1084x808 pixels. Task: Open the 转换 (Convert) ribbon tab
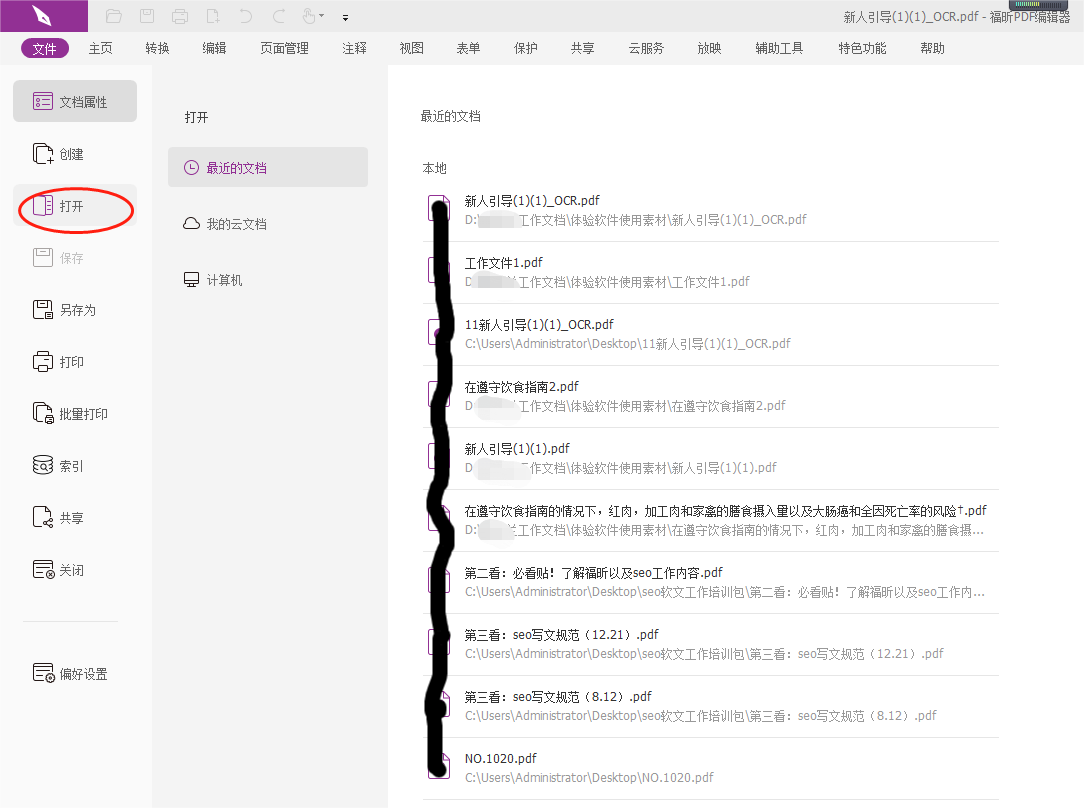156,47
